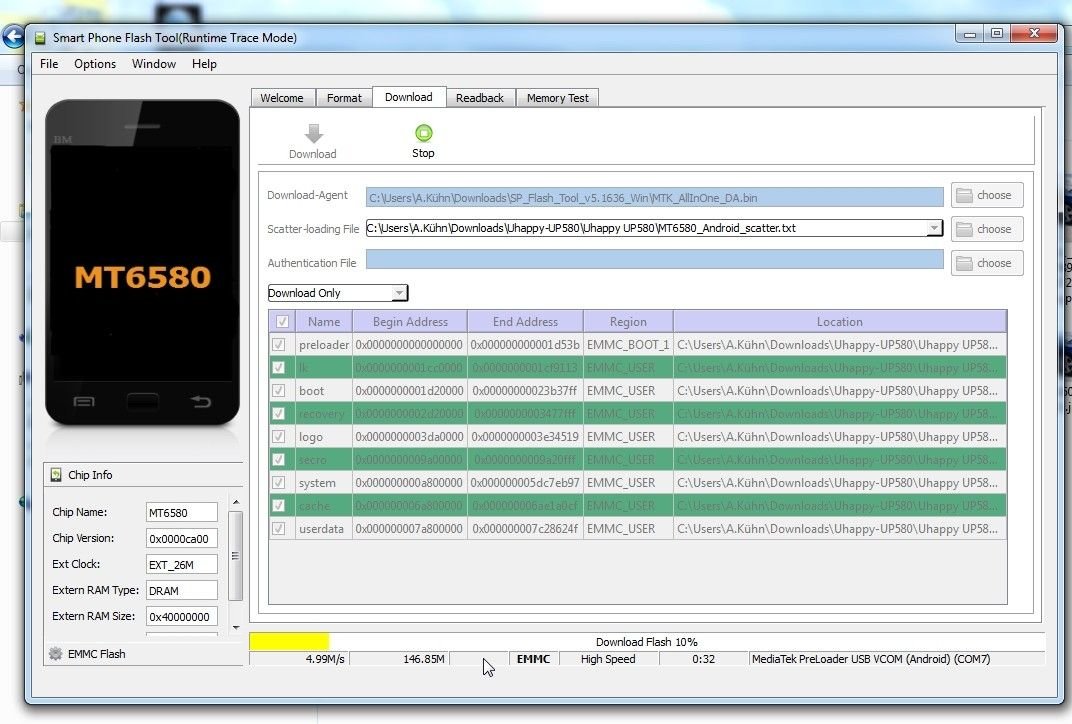Viewport: 1072px width, 724px height.
Task: Toggle the lk row checkbox
Action: (x=278, y=367)
